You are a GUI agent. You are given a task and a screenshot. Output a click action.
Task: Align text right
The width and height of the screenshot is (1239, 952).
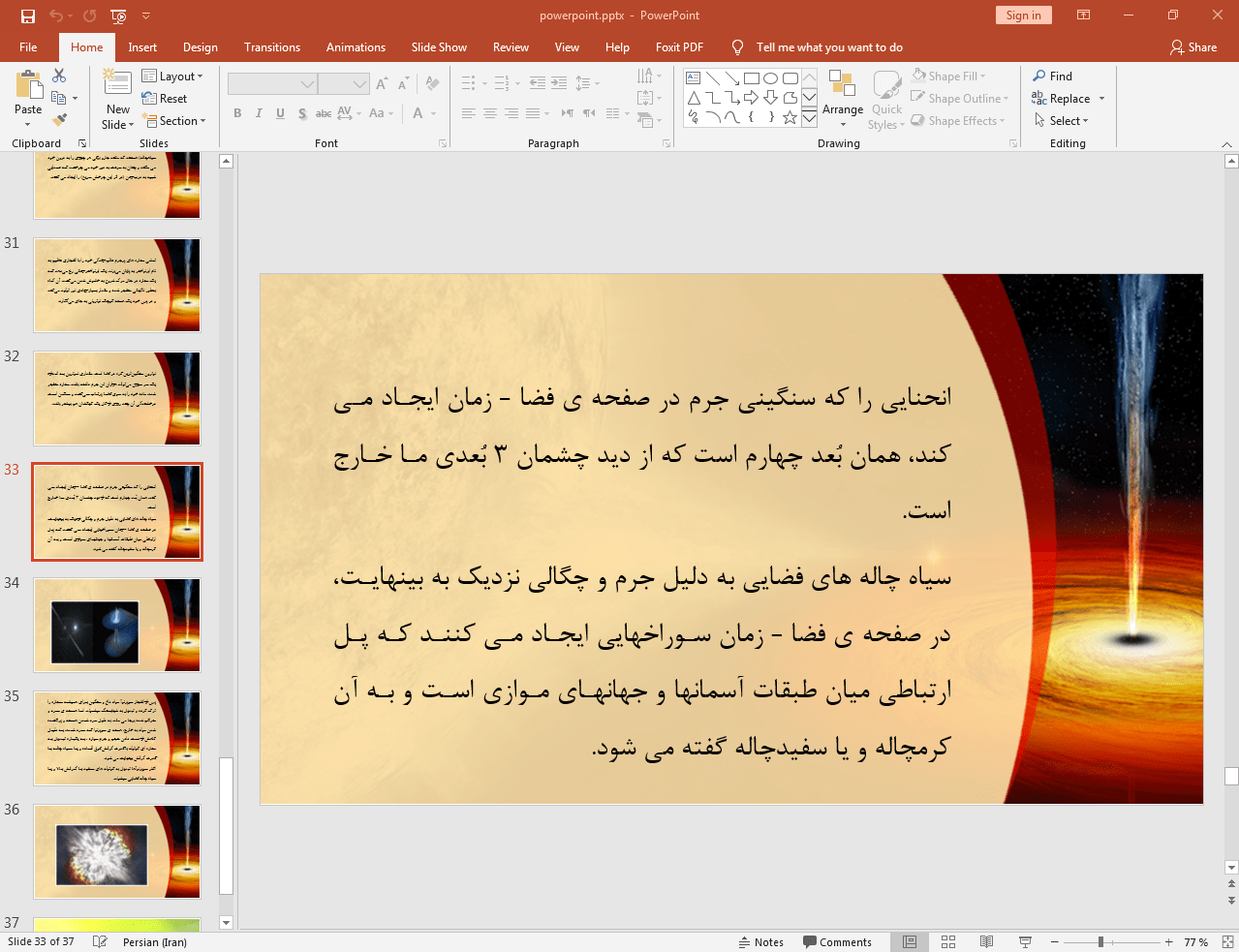pyautogui.click(x=511, y=113)
